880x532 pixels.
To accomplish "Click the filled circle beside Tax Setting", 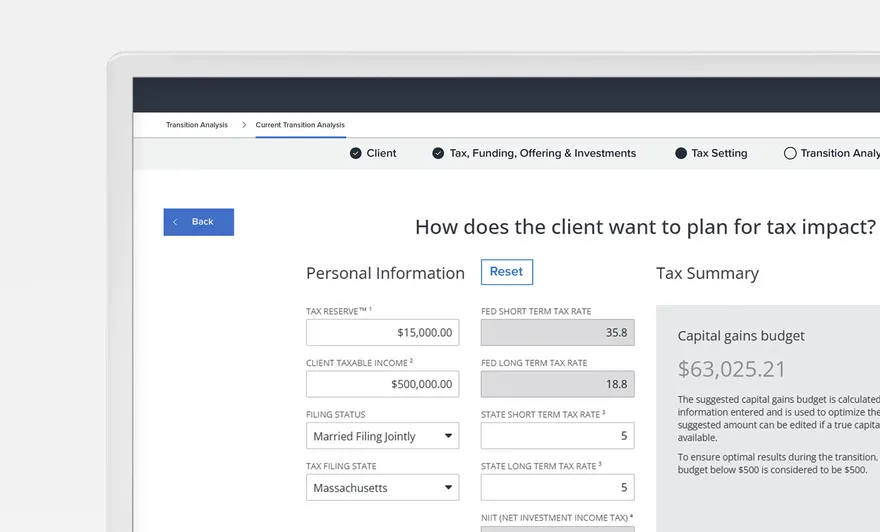I will click(681, 153).
